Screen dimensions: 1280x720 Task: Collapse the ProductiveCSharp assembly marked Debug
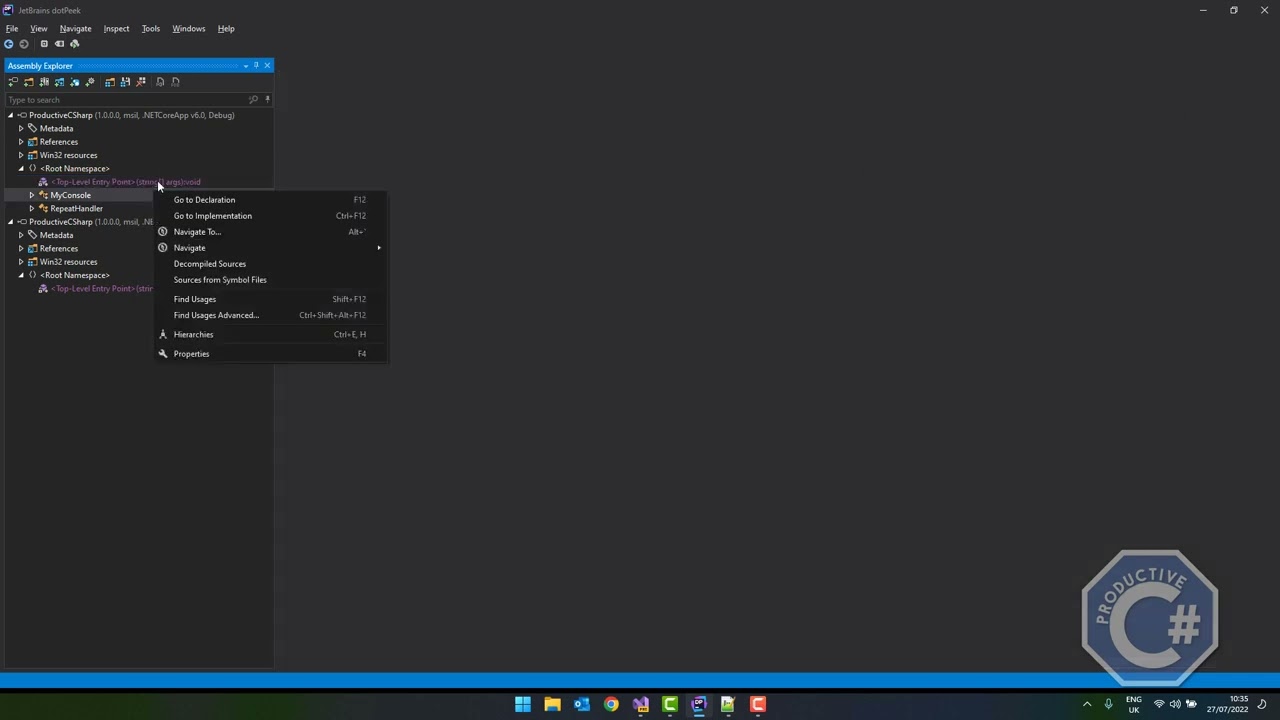pos(10,115)
